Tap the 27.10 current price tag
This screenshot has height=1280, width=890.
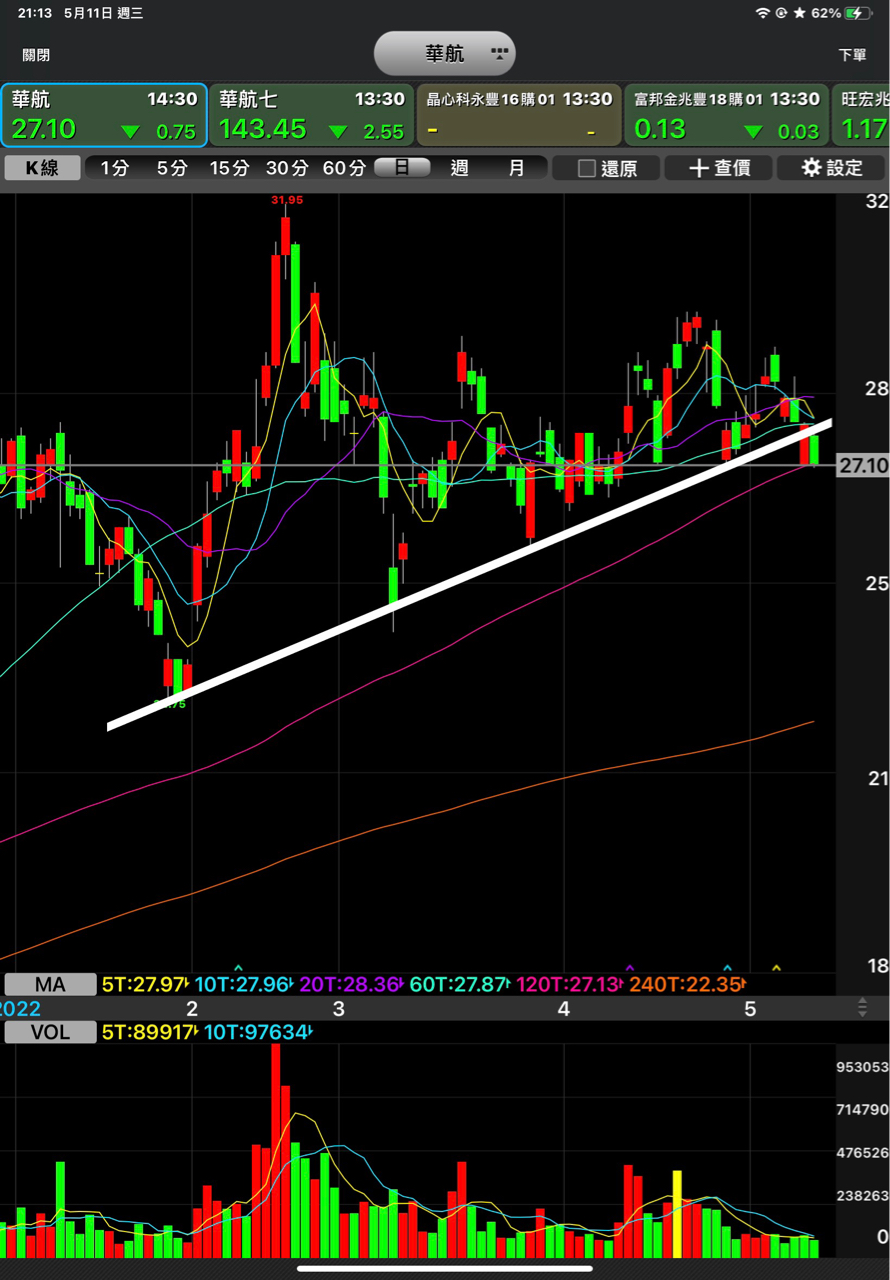pyautogui.click(x=863, y=465)
